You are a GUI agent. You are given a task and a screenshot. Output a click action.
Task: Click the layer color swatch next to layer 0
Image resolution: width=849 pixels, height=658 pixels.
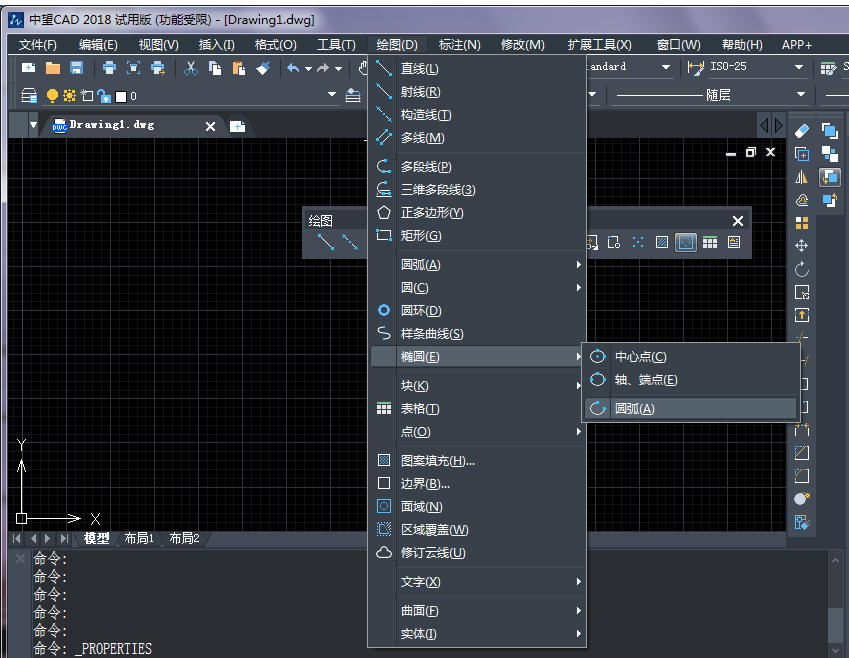point(120,95)
